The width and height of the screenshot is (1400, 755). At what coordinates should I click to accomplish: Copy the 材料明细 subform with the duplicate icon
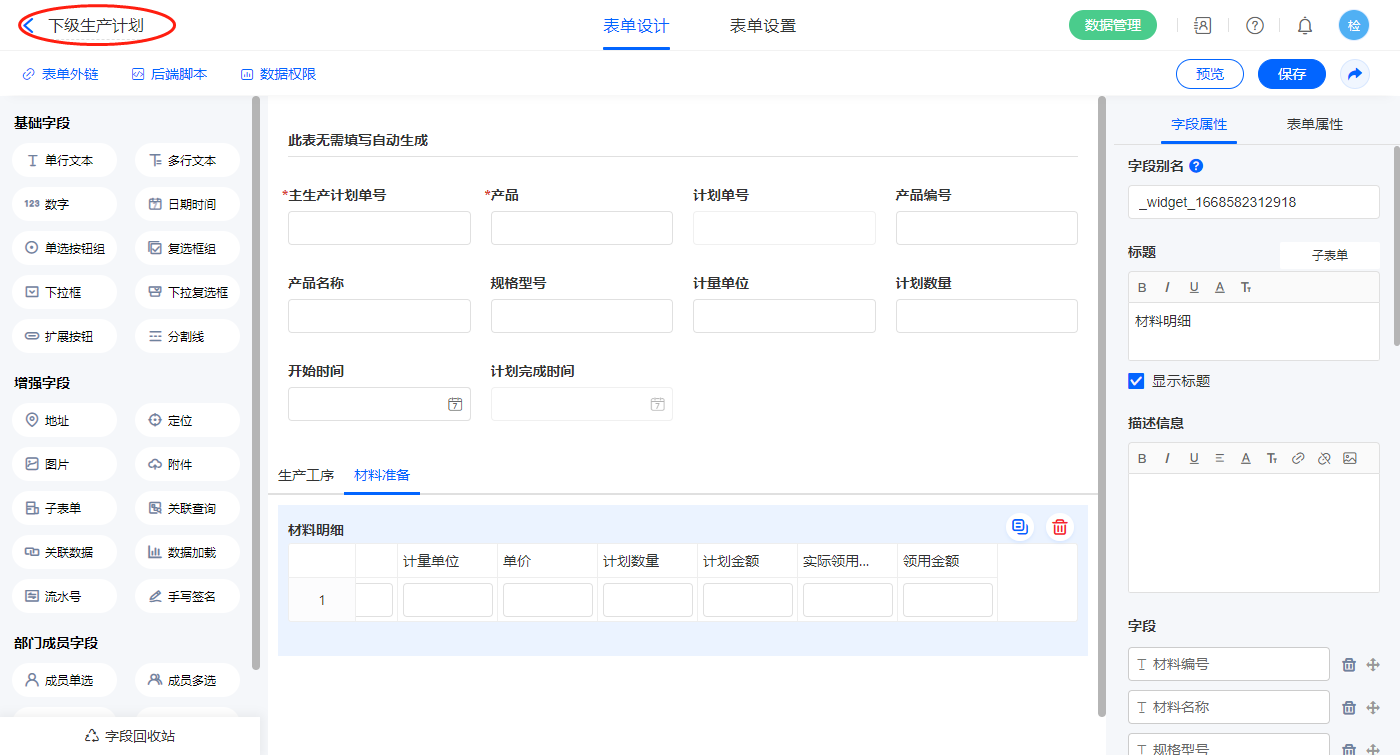click(1020, 527)
